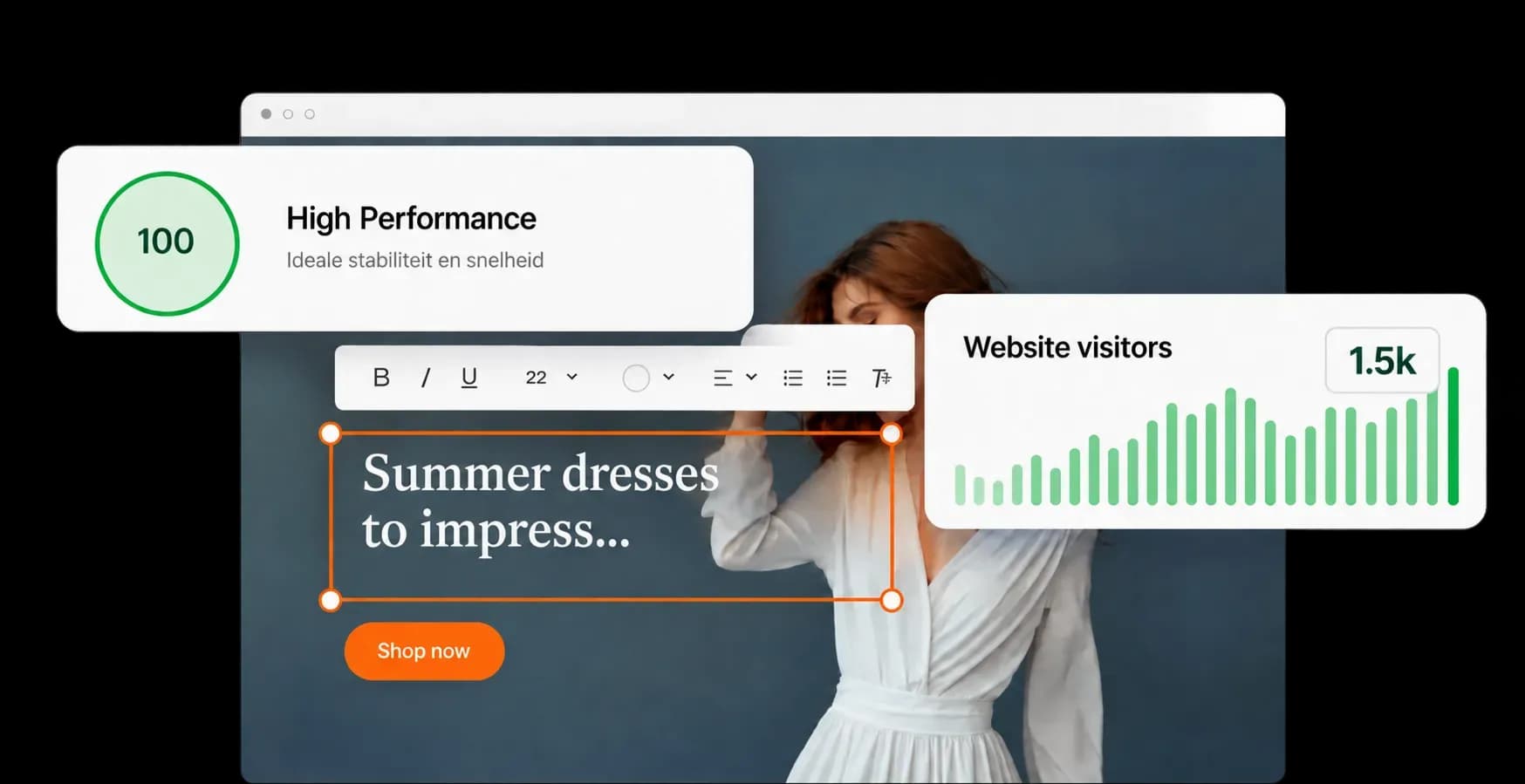
Task: Select the tallest dark green chart bar
Action: coord(1453,436)
